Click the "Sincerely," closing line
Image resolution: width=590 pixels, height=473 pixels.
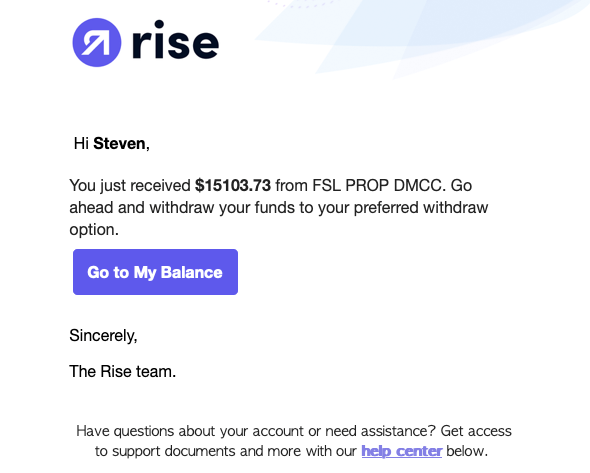(x=103, y=336)
